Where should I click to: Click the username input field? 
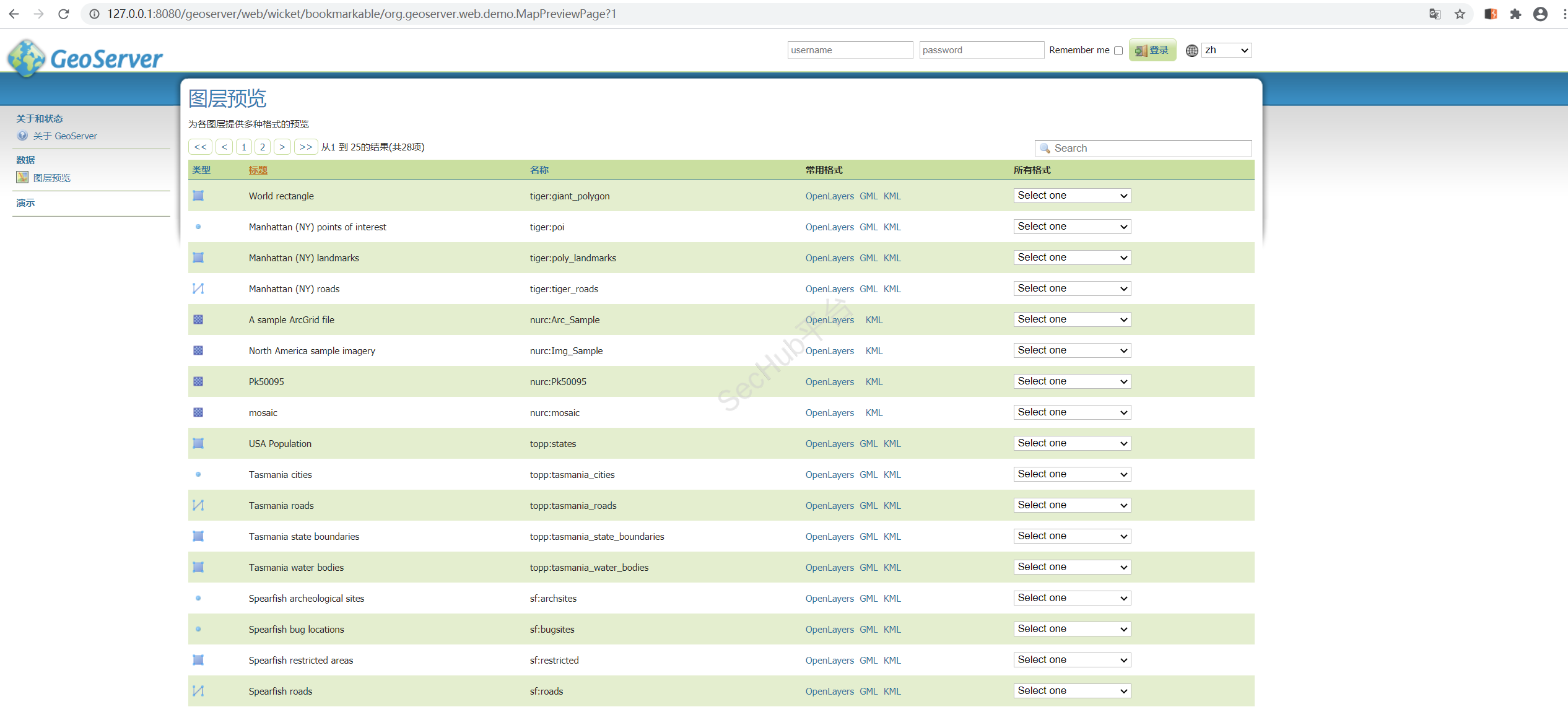pos(850,50)
